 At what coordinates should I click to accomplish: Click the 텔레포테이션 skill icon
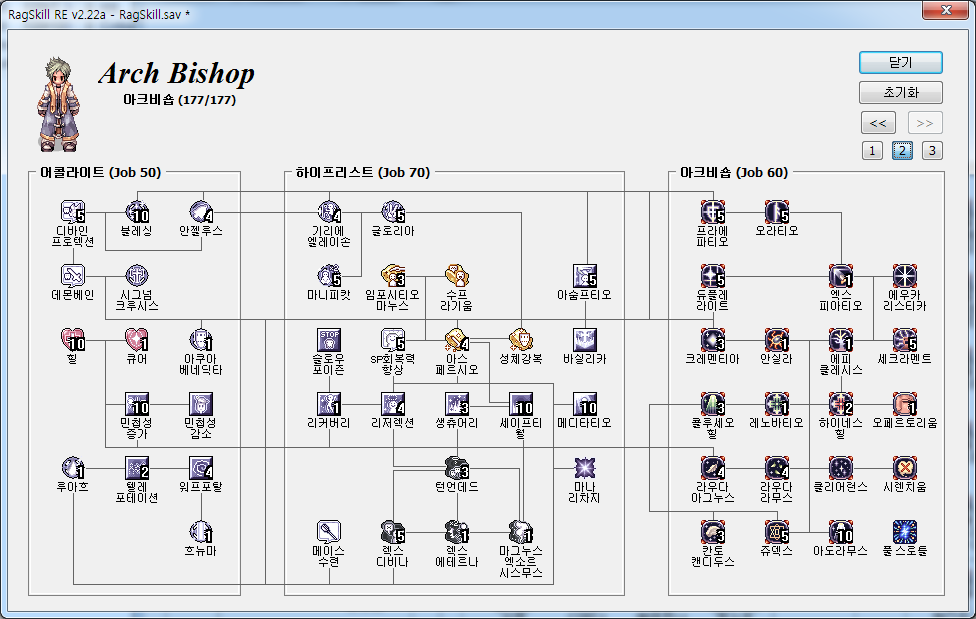pyautogui.click(x=137, y=468)
